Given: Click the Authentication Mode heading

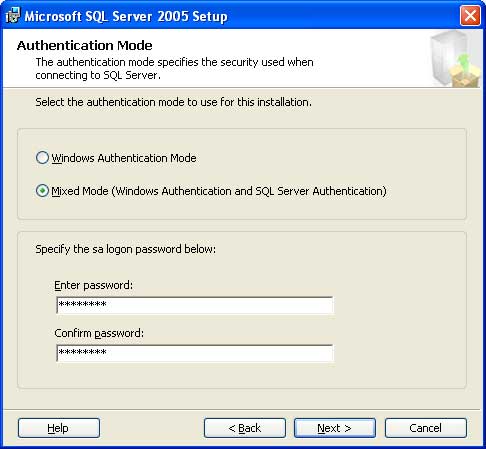Looking at the screenshot, I should click(x=85, y=45).
